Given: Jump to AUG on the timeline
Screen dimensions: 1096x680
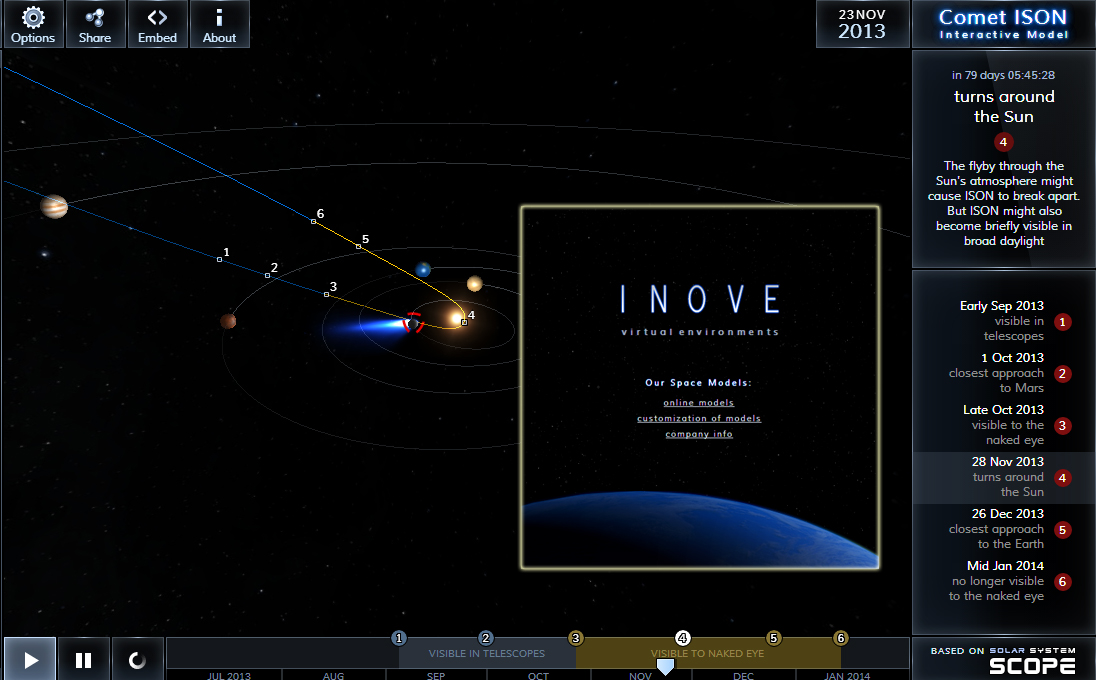Looking at the screenshot, I should point(333,676).
